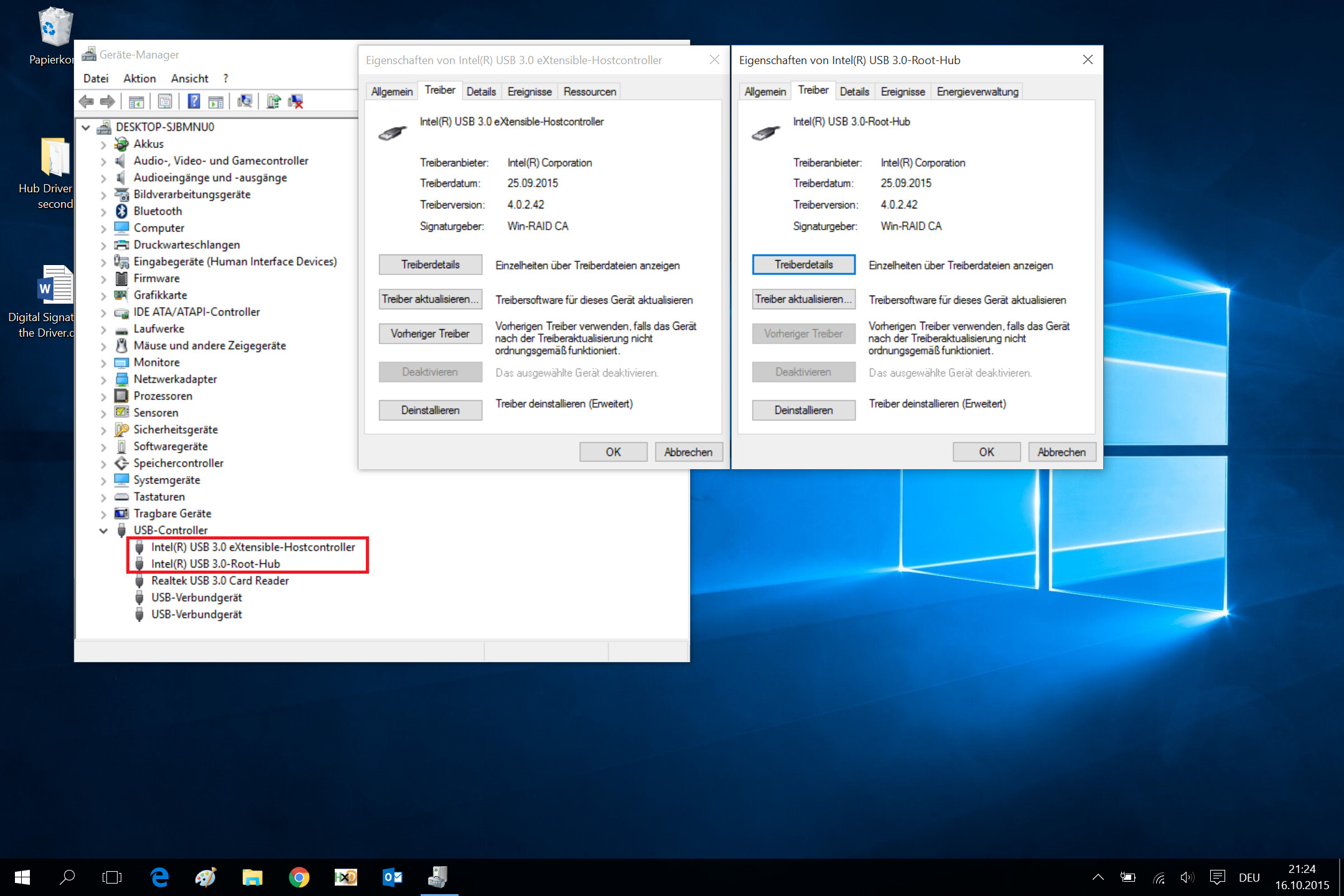Click Treiberdetails in Root-Hub dialog

(x=803, y=264)
